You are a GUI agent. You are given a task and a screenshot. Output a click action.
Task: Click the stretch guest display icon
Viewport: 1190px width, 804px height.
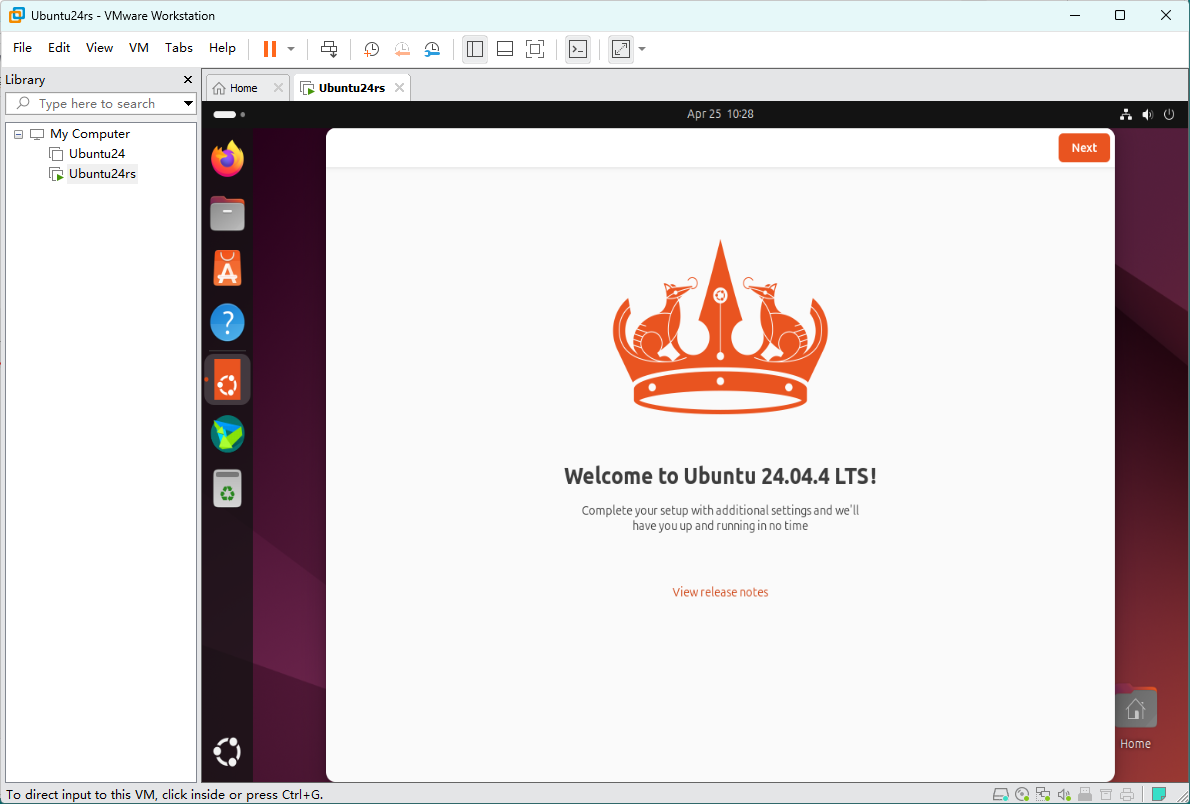pyautogui.click(x=621, y=49)
